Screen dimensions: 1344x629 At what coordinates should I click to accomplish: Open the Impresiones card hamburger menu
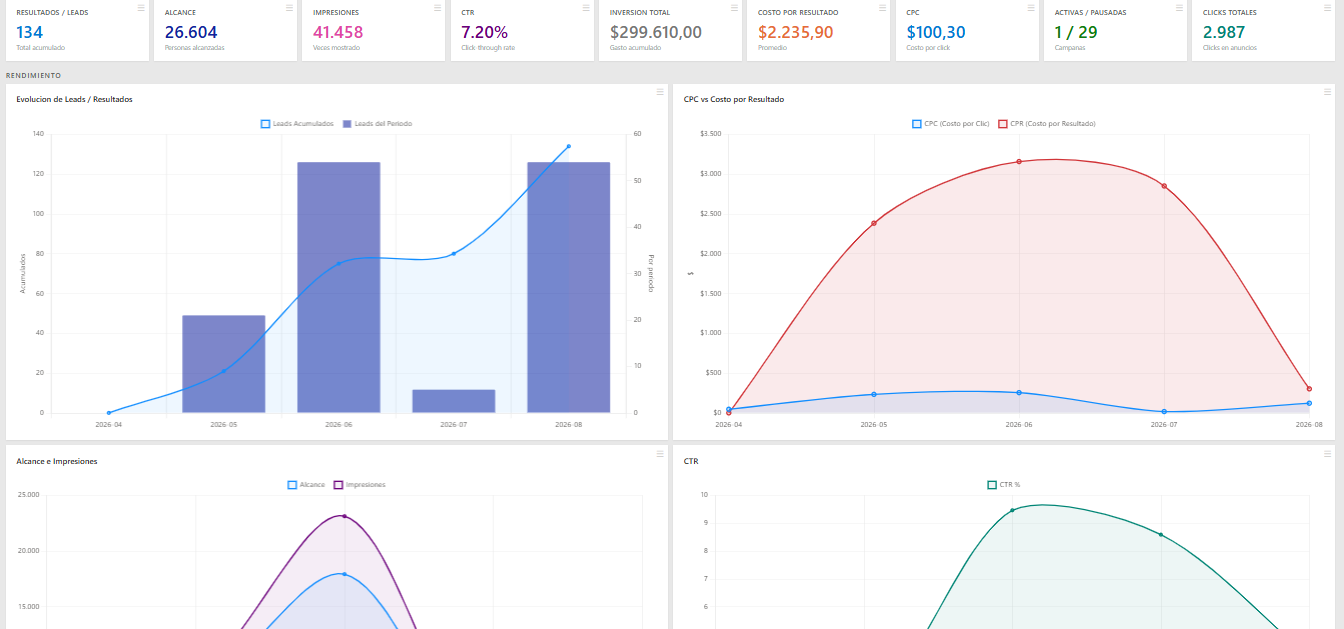[x=437, y=7]
